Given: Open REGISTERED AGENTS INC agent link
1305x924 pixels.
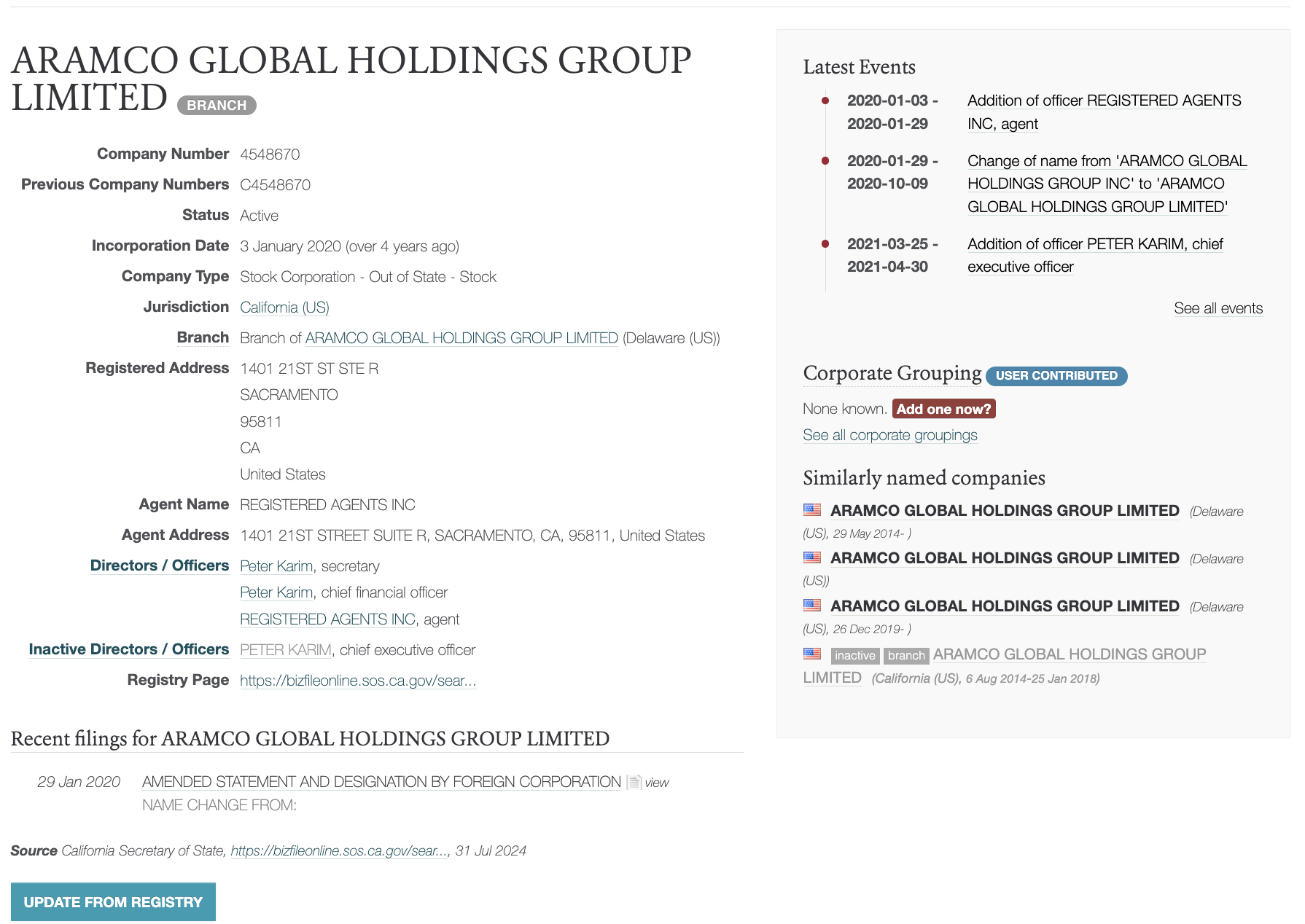Looking at the screenshot, I should [327, 619].
